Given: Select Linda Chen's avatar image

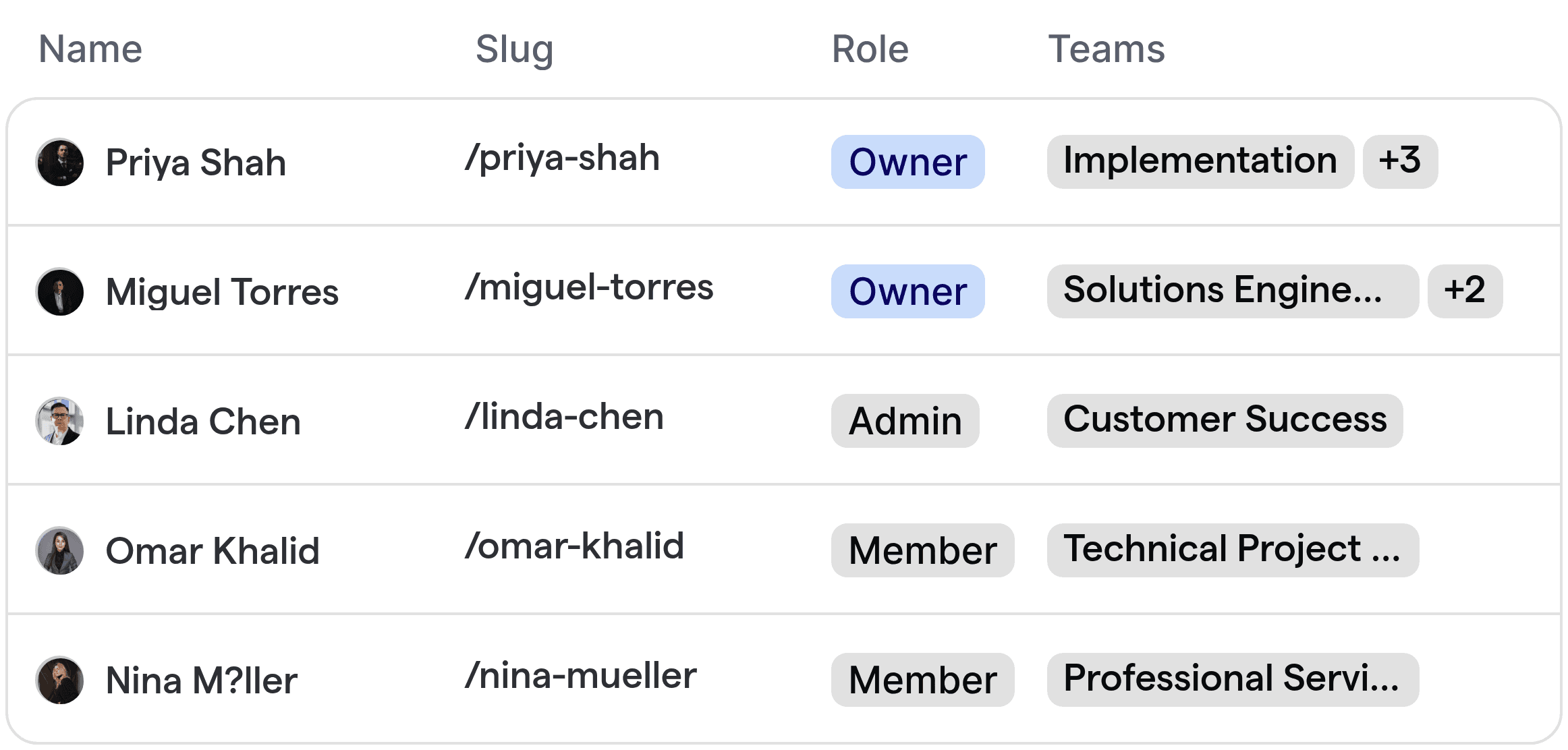Looking at the screenshot, I should 59,421.
